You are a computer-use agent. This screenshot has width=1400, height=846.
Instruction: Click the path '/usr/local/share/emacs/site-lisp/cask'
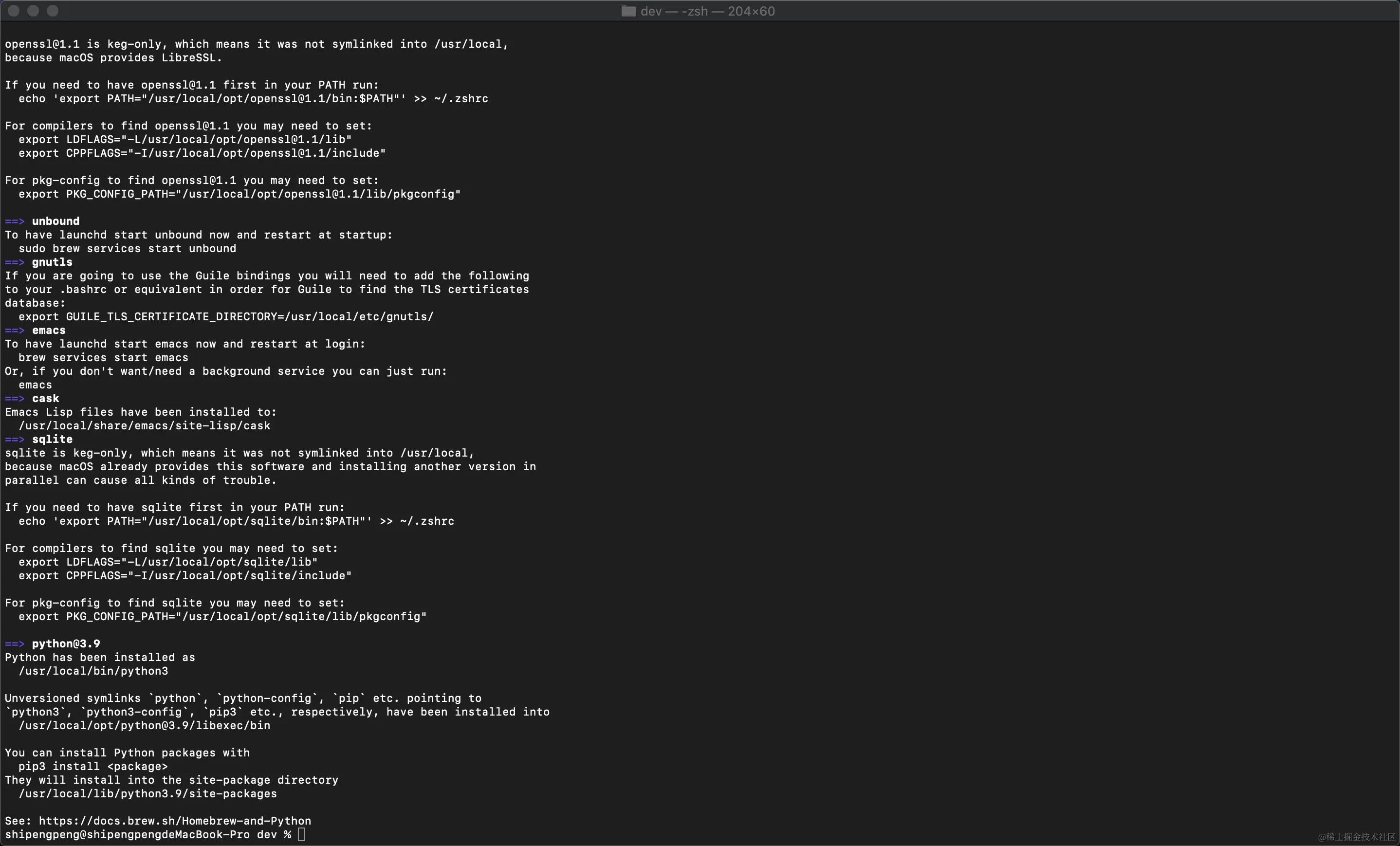click(x=144, y=425)
